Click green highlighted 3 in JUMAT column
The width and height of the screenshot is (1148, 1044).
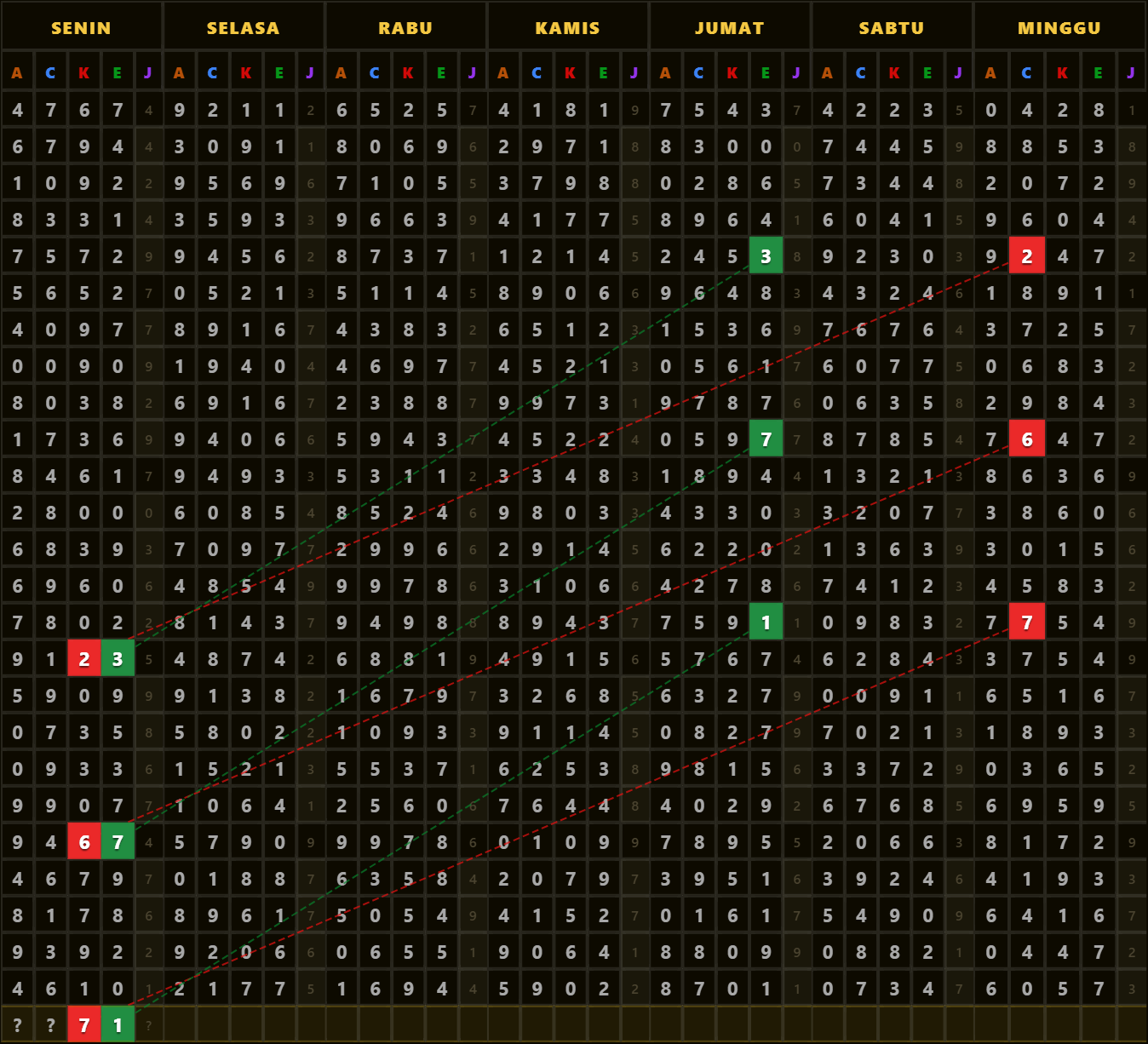pyautogui.click(x=766, y=256)
